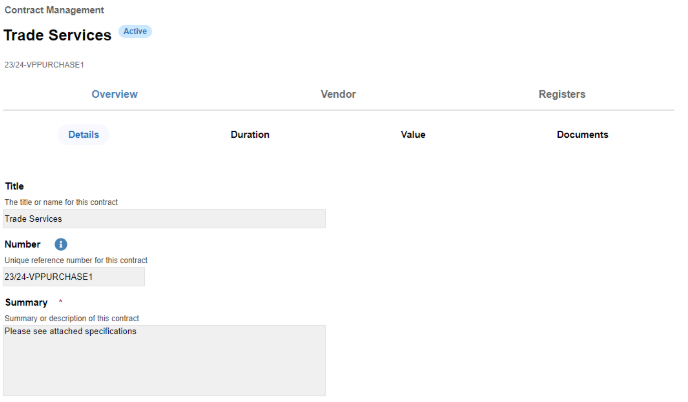Click the Title field label

(x=14, y=186)
